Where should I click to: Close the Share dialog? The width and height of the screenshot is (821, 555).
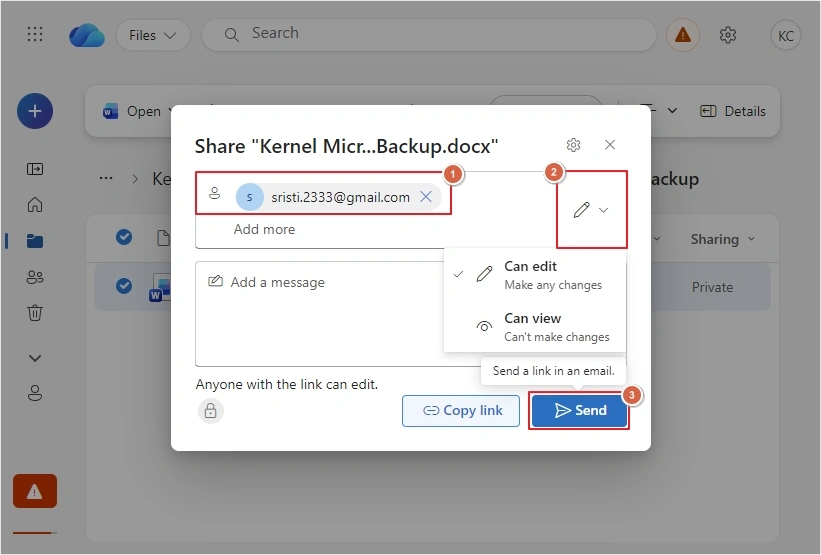pos(609,145)
